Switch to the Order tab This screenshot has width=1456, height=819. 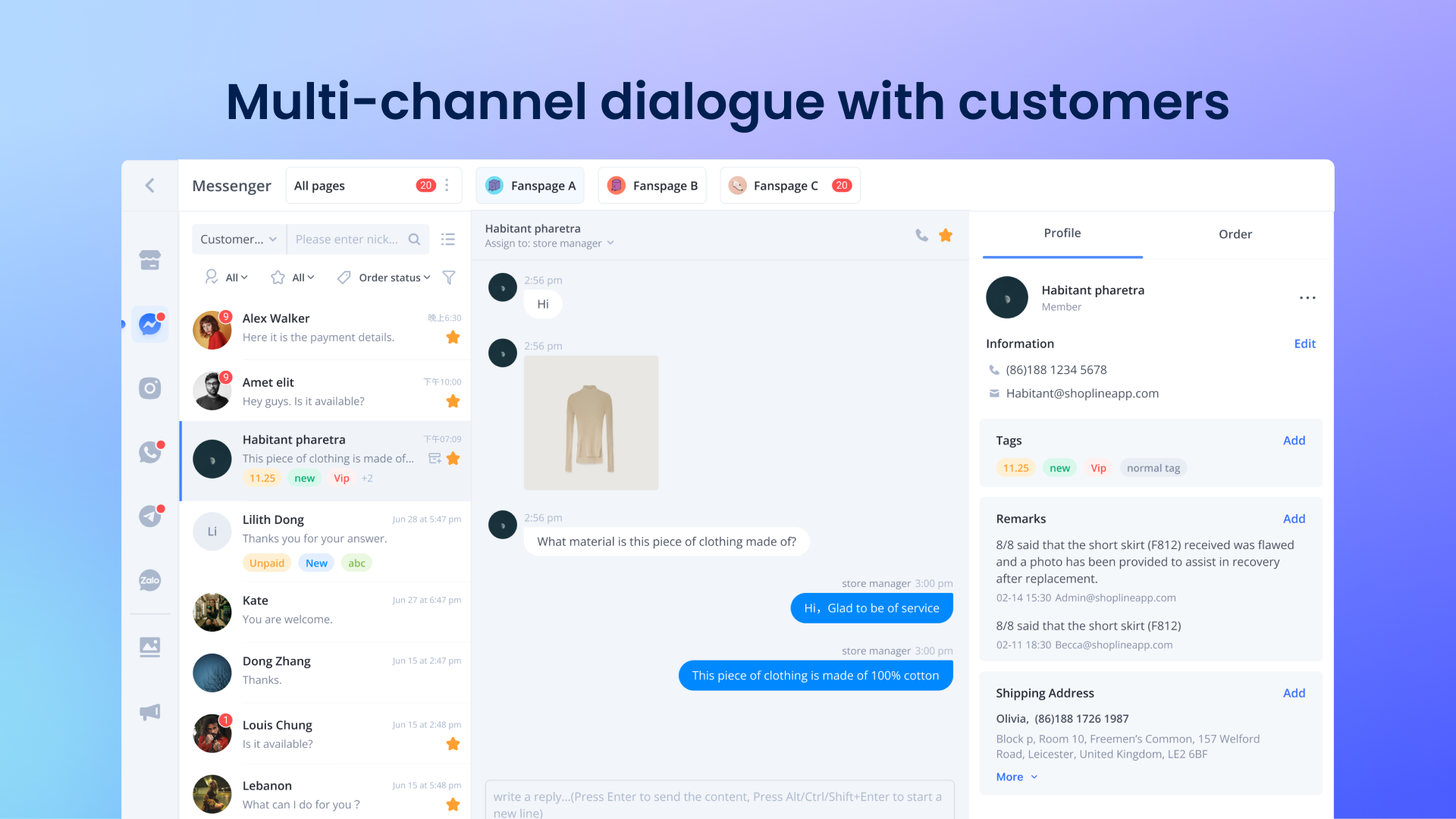click(1235, 234)
